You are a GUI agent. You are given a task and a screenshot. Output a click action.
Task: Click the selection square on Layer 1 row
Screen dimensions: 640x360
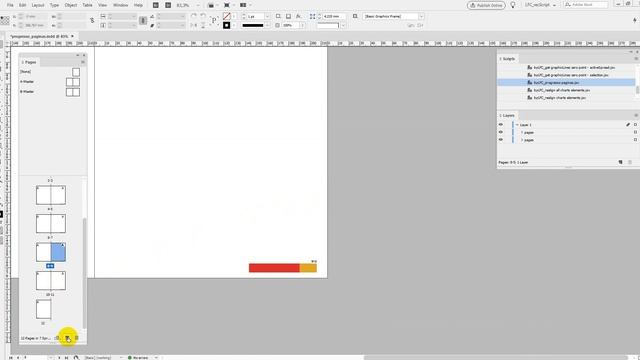pyautogui.click(x=635, y=125)
